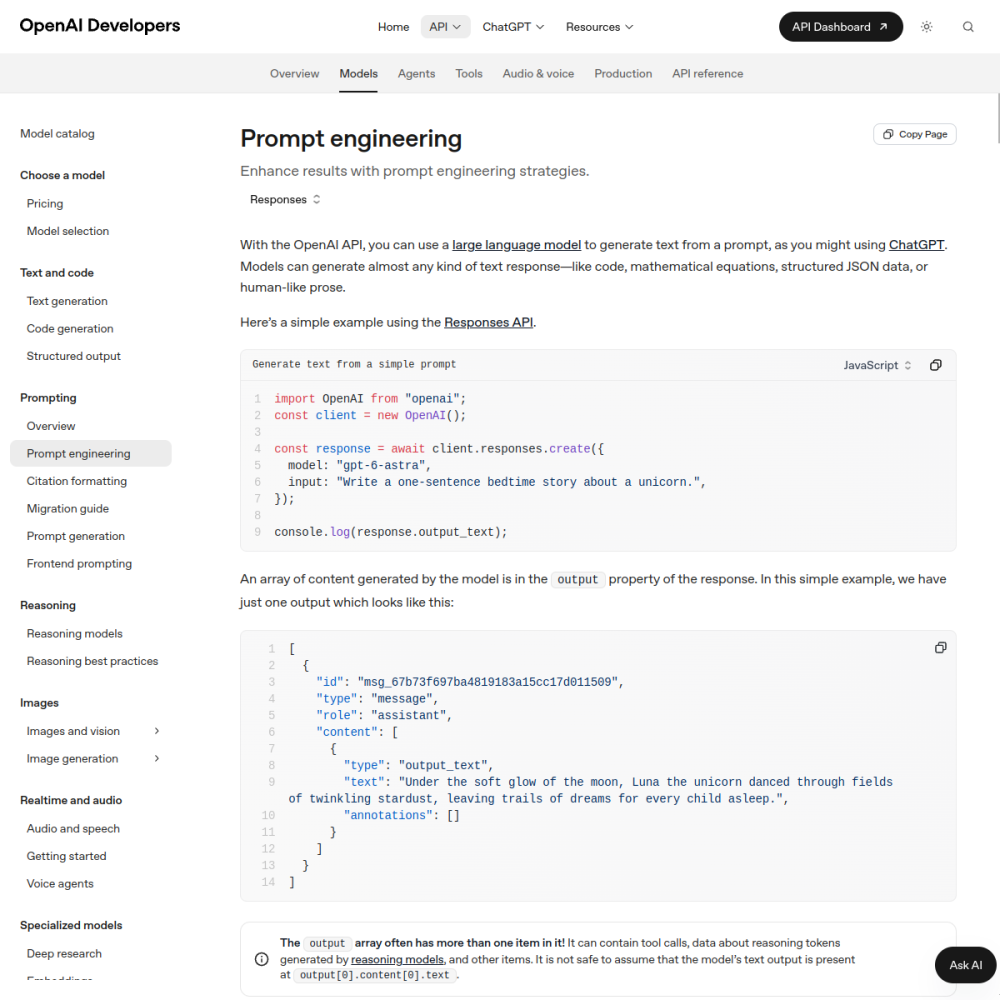
Task: Open Code generation in the sidebar
Action: (70, 328)
